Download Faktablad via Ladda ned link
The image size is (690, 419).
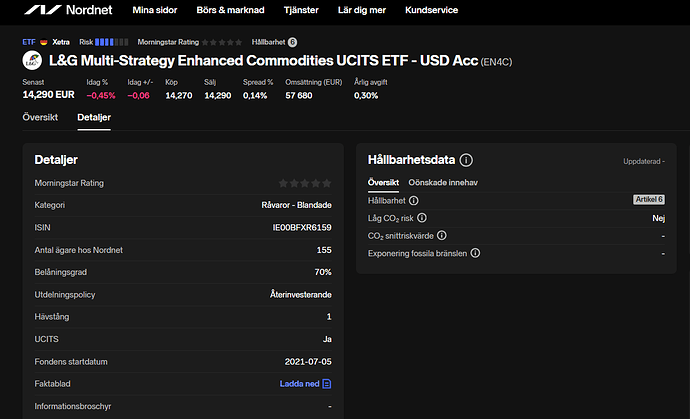tap(305, 384)
